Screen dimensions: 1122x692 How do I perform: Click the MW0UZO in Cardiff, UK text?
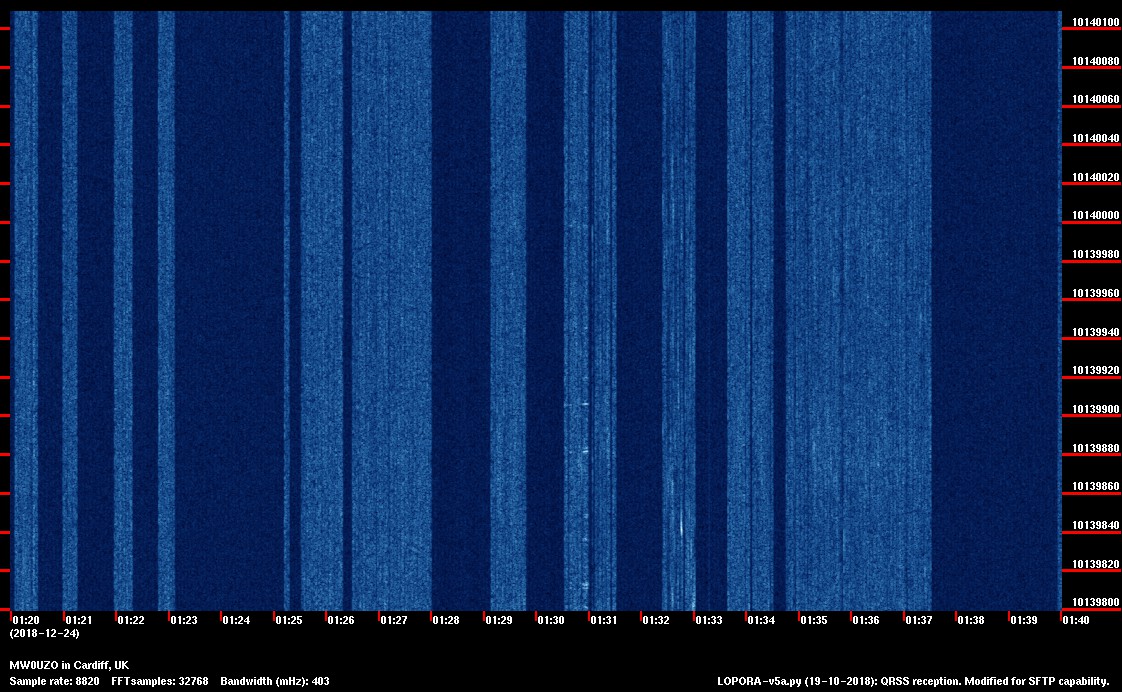click(69, 665)
